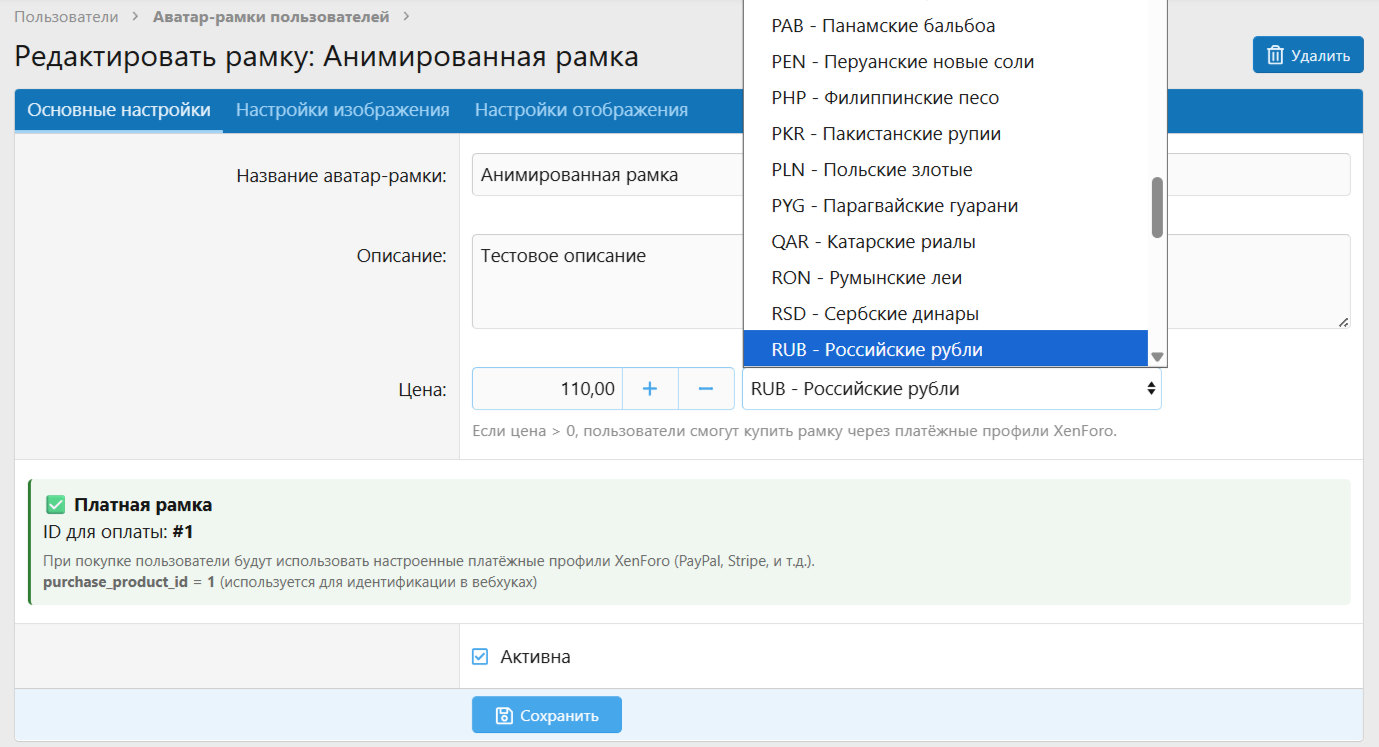Viewport: 1379px width, 747px height.
Task: Select highlighted RUB - Российские рубли option
Action: point(877,350)
